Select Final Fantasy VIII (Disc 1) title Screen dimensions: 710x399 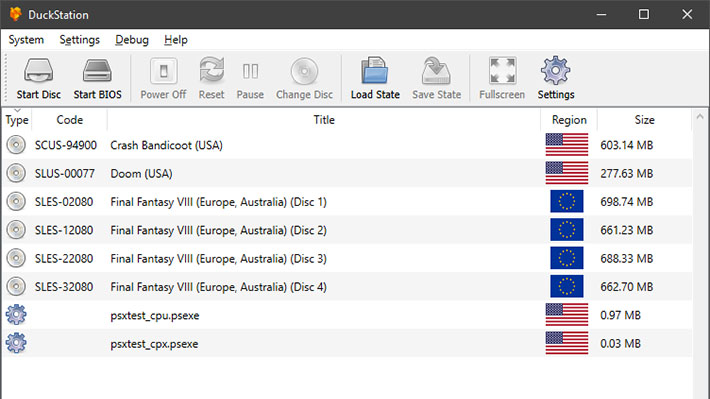pos(218,202)
